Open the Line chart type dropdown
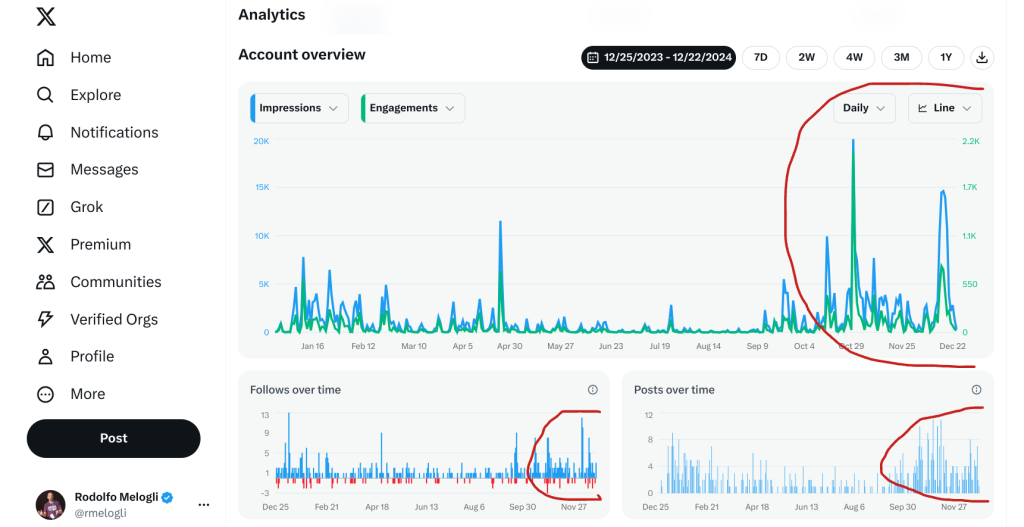Viewport: 1024px width, 527px height. [945, 108]
